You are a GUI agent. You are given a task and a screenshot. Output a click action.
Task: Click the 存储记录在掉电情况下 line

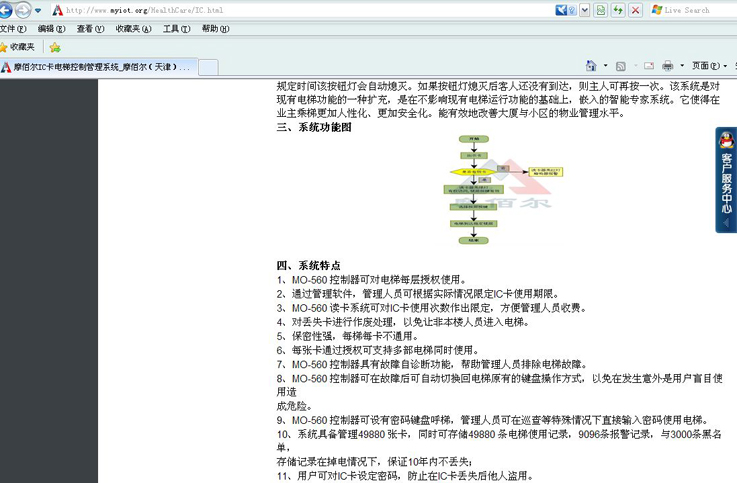point(375,462)
